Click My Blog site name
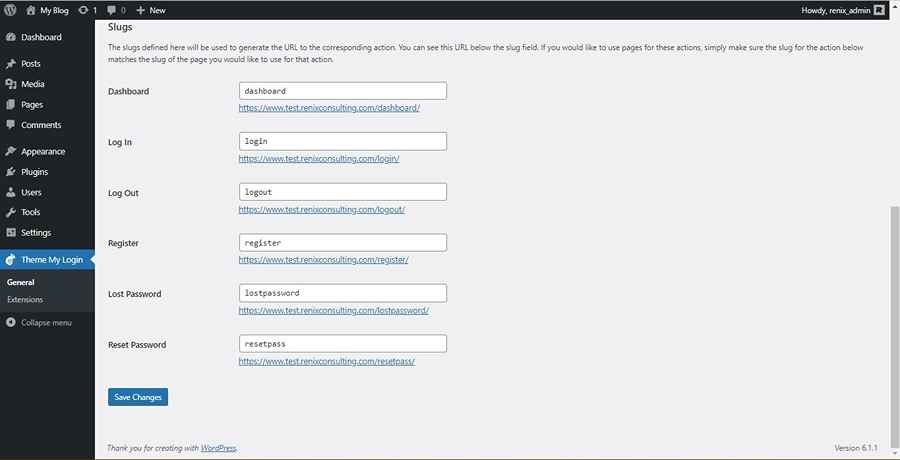Image resolution: width=900 pixels, height=460 pixels. click(54, 10)
